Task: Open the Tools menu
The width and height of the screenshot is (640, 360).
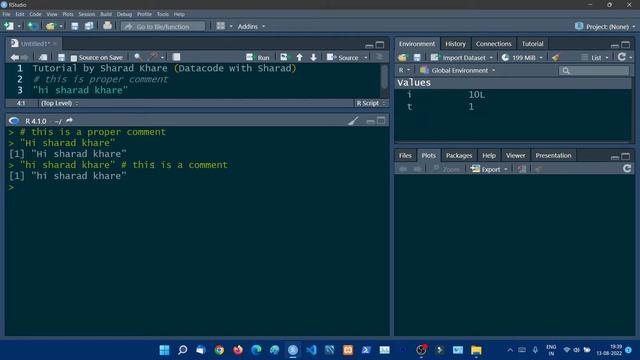Action: tap(162, 14)
